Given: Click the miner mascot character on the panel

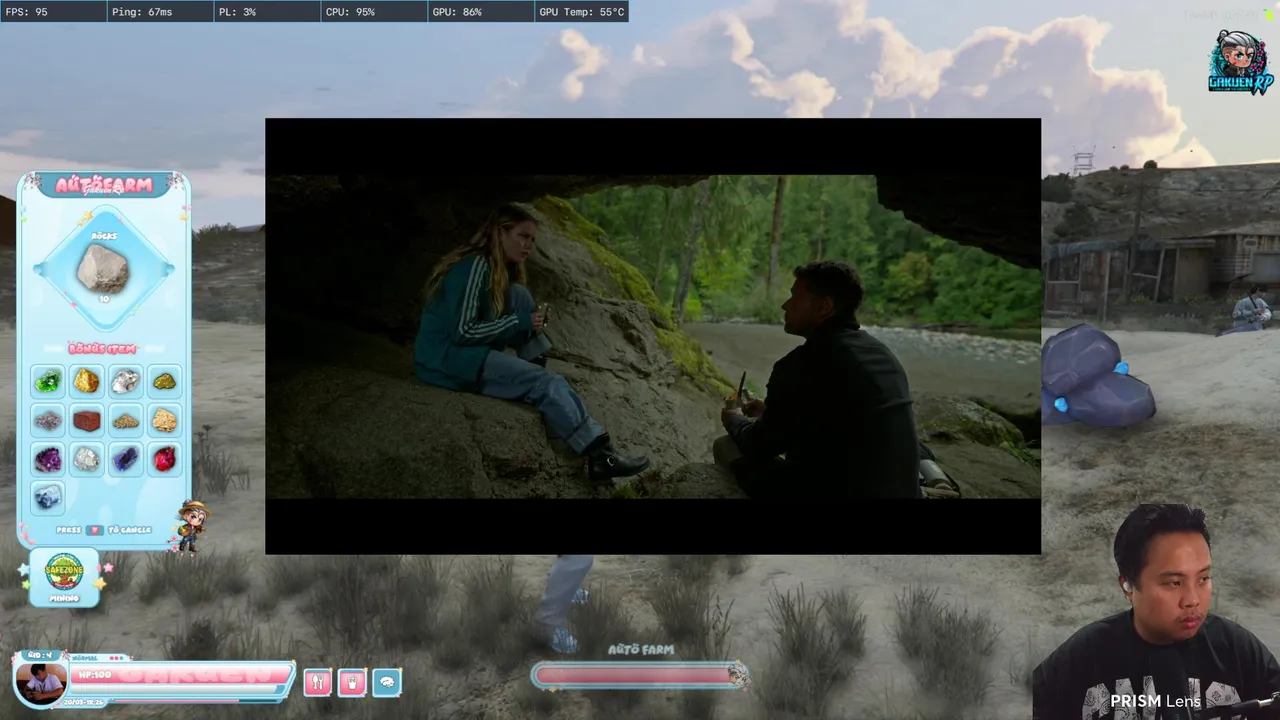Looking at the screenshot, I should click(190, 526).
